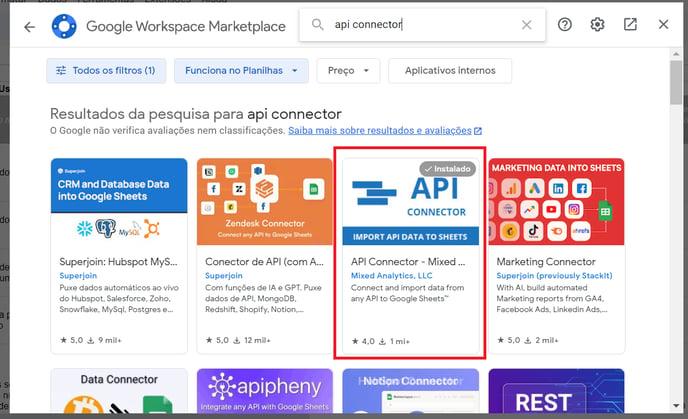Open the apipheny app card
The image size is (688, 419).
[x=265, y=391]
